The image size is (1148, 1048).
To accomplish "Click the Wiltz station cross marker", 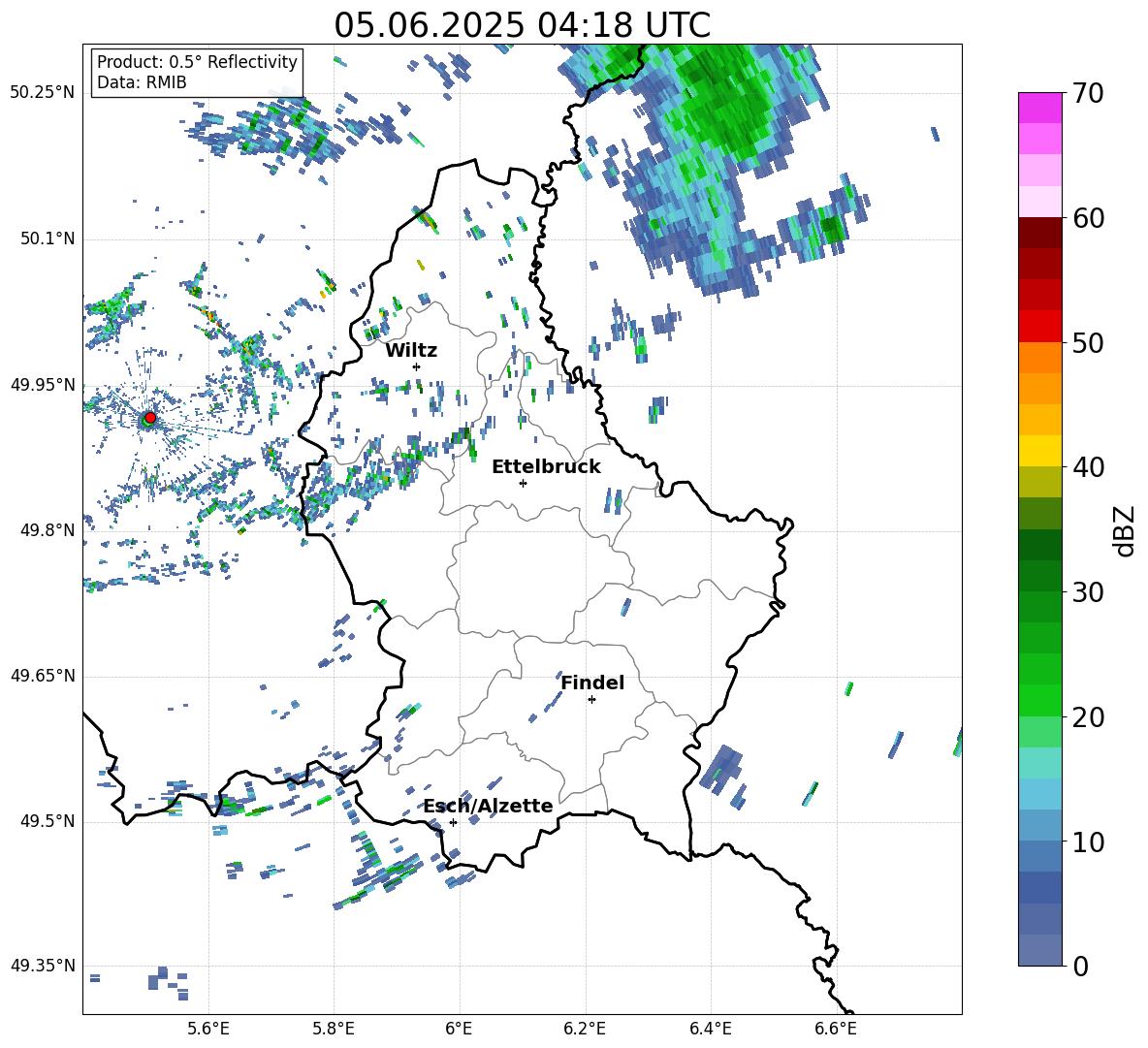I will pos(417,366).
